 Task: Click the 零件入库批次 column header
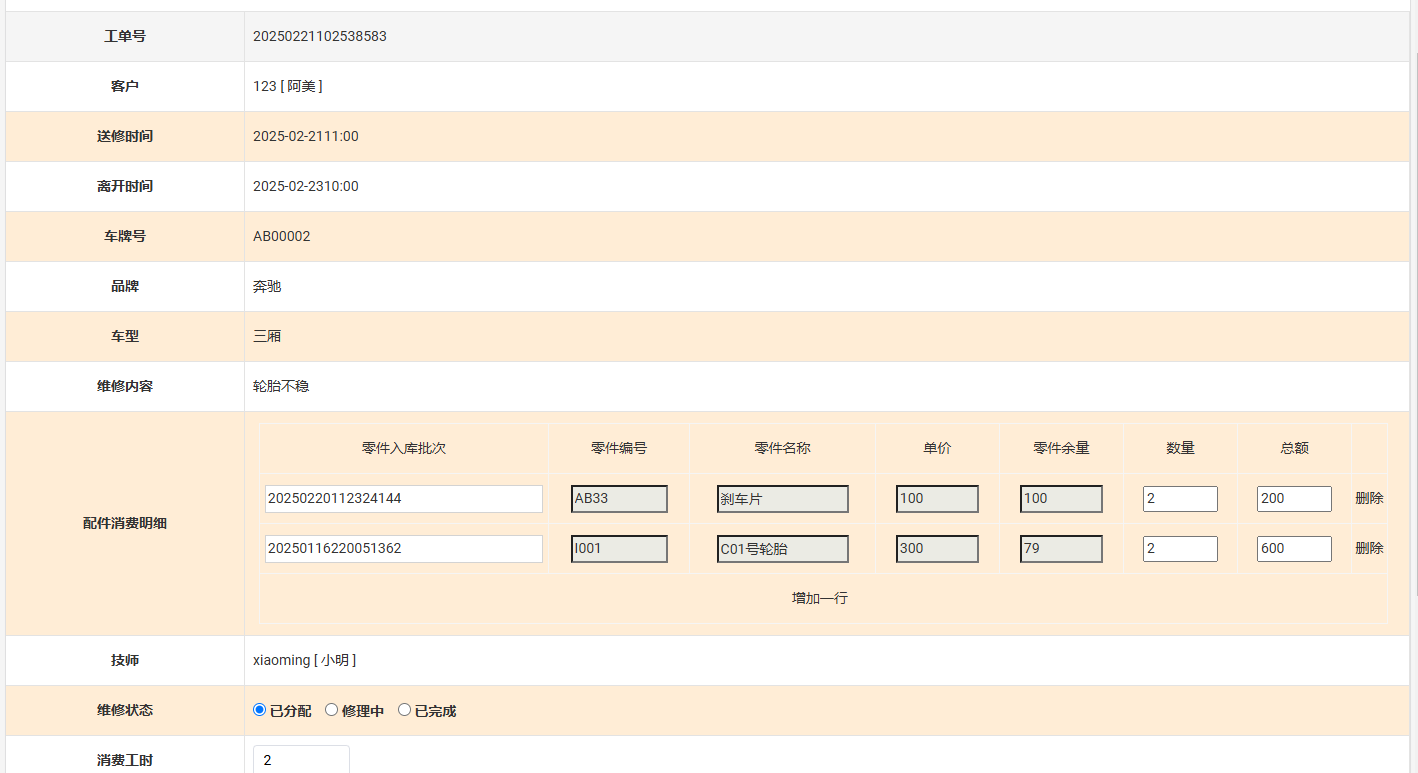point(403,448)
